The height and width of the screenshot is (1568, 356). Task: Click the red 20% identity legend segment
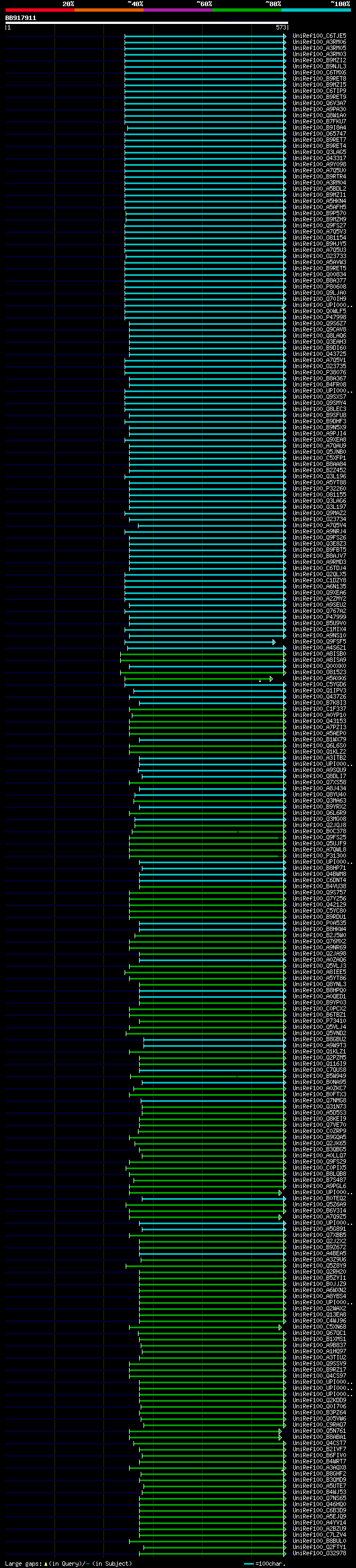pos(39,10)
